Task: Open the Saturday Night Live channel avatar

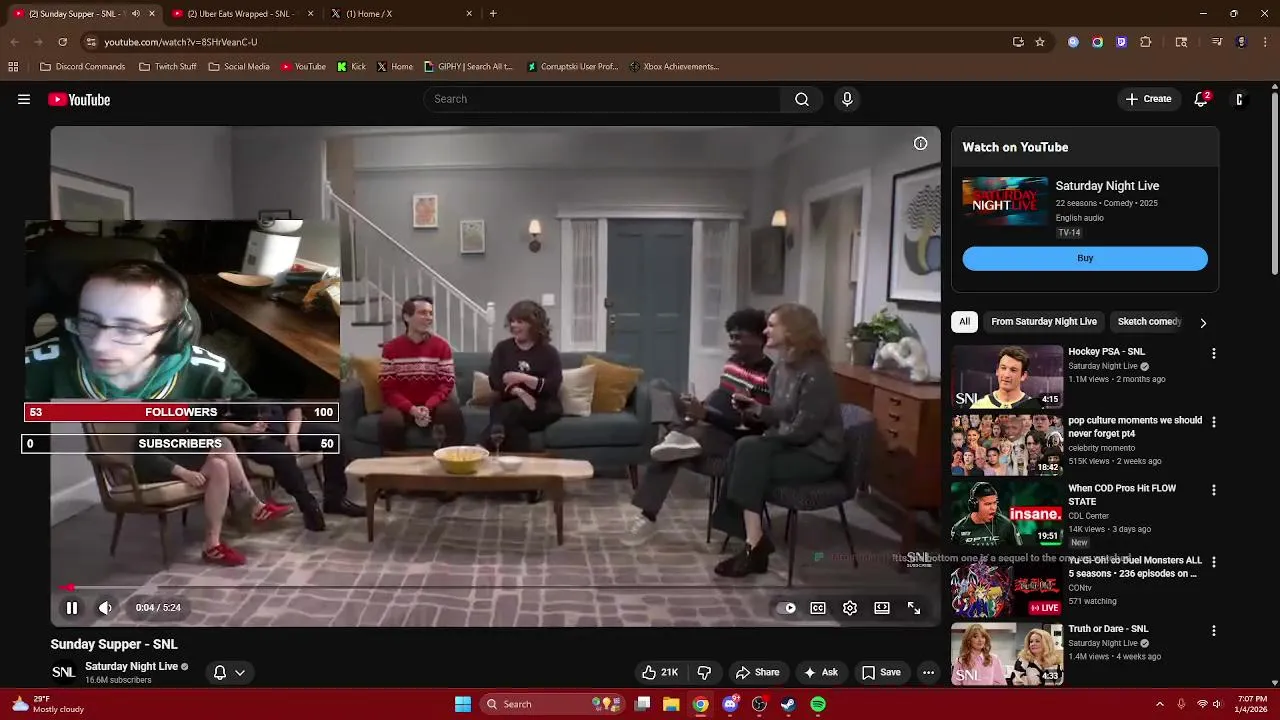Action: [63, 672]
